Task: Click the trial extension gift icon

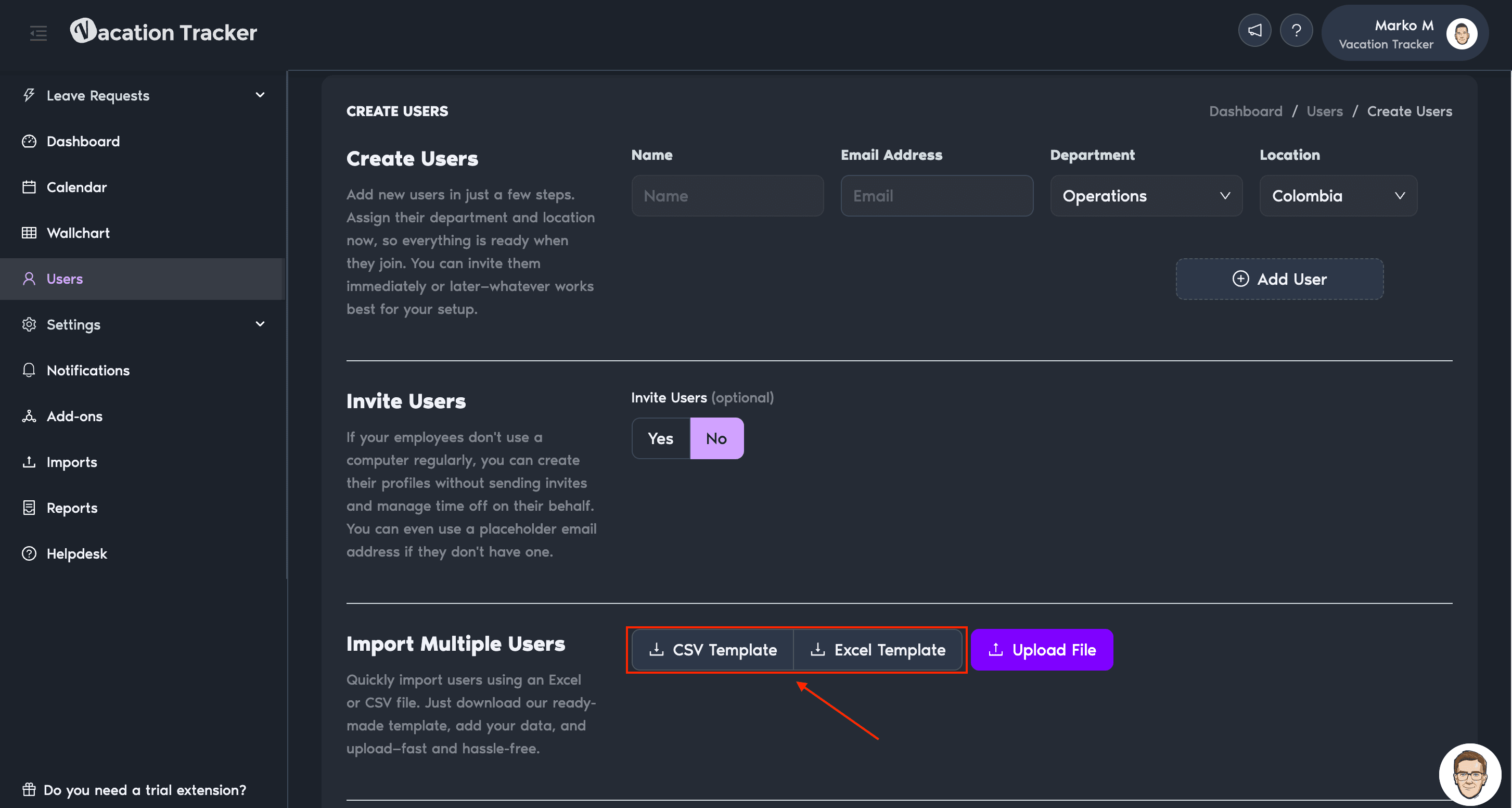Action: click(29, 789)
